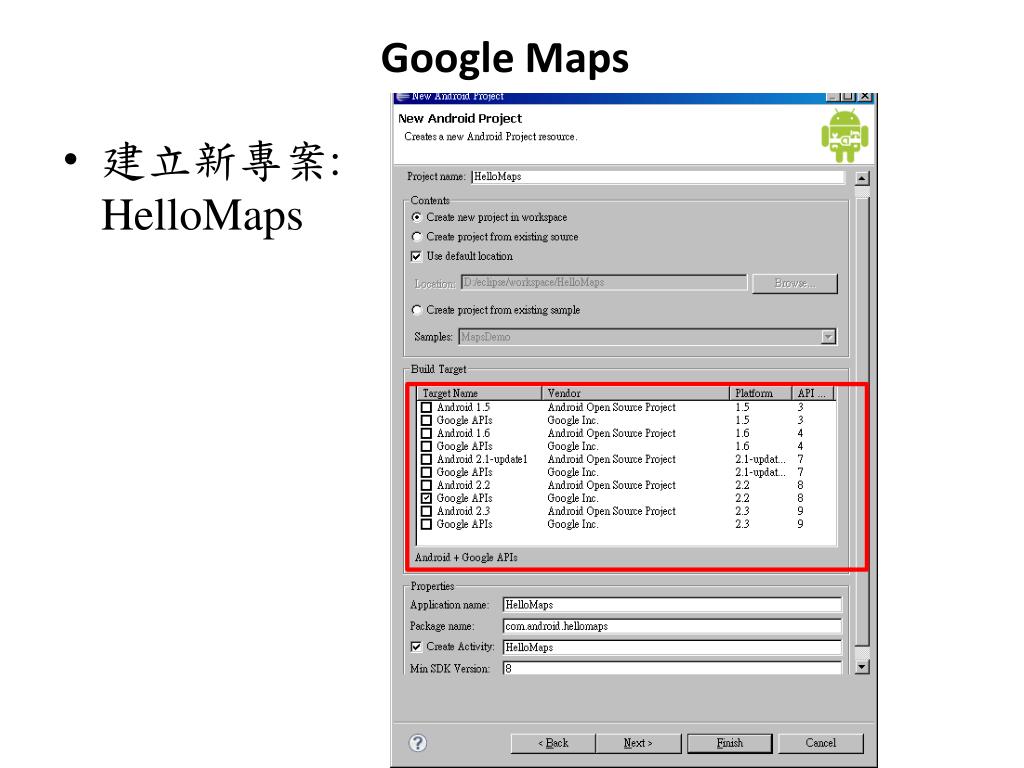This screenshot has height=768, width=1024.
Task: Select Create new project in workspace
Action: [x=417, y=217]
